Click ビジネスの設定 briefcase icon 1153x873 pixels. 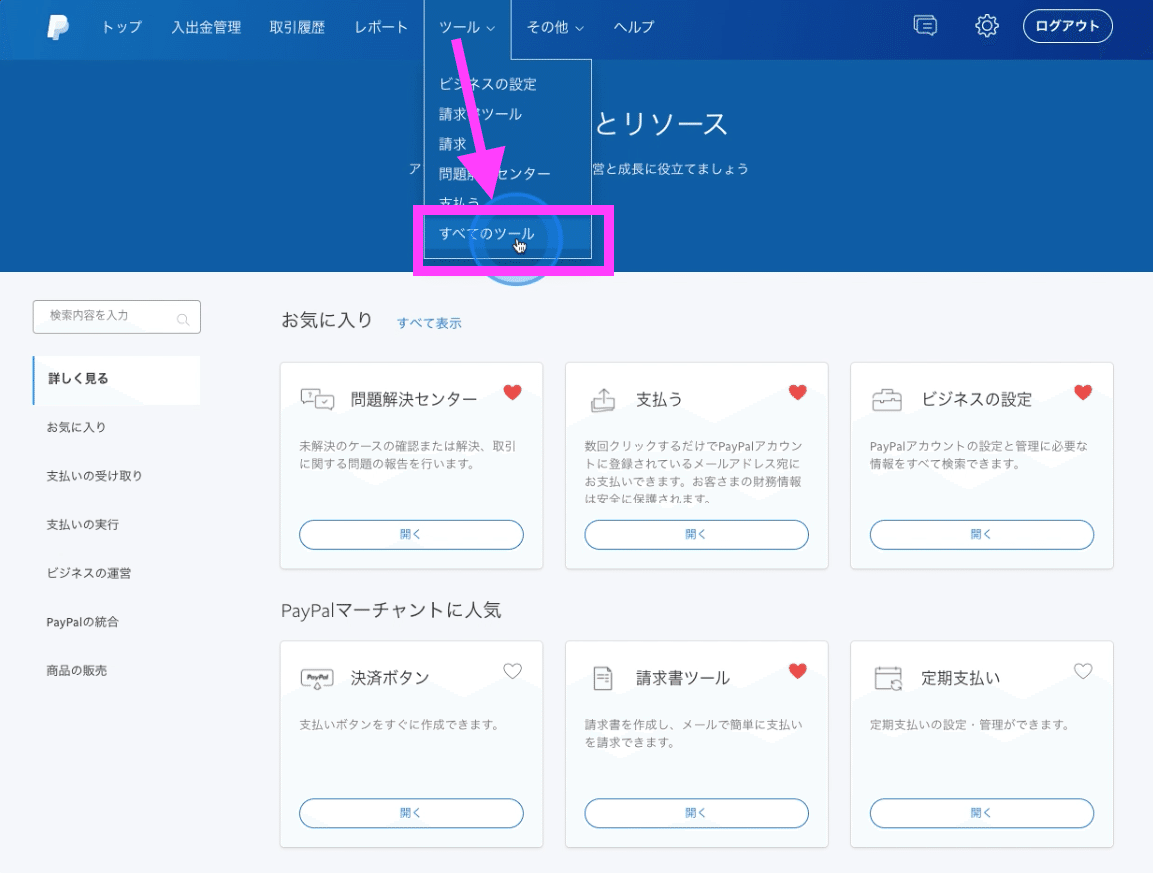tap(887, 399)
